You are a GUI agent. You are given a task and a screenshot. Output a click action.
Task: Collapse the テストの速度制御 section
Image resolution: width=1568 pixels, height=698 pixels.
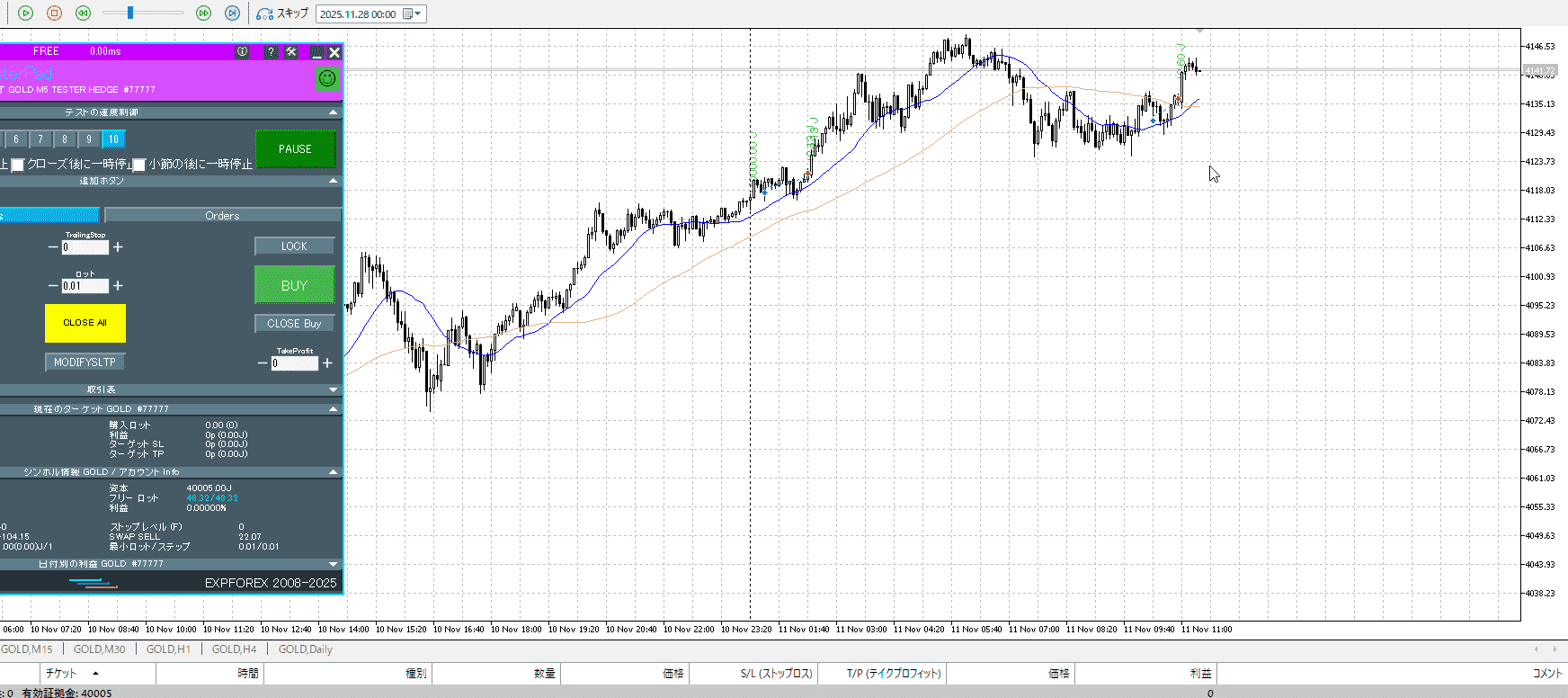[x=334, y=112]
